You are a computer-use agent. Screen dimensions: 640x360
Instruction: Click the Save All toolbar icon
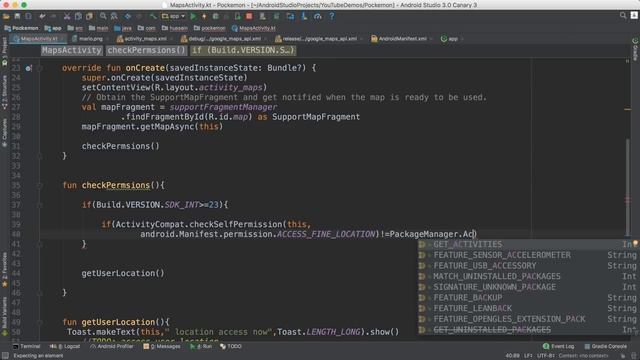17,16
